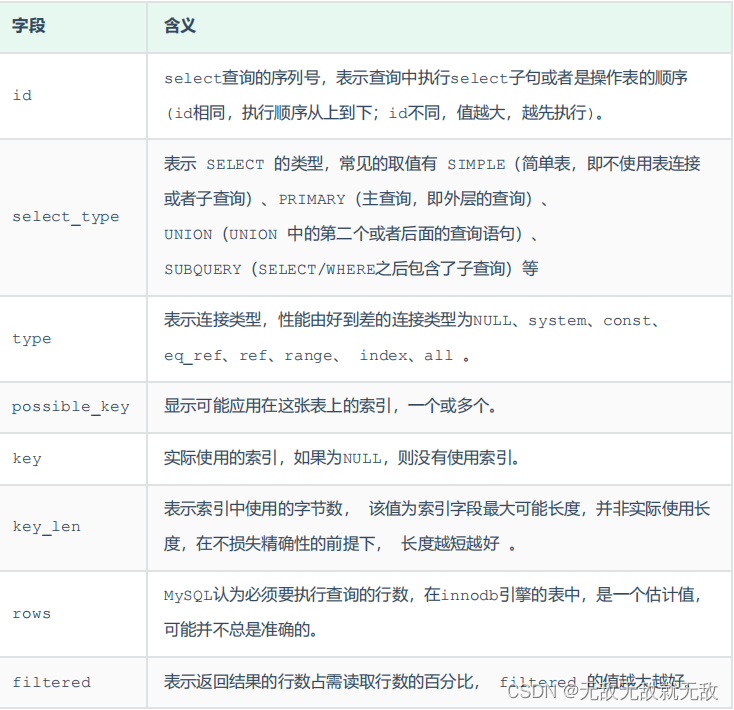This screenshot has height=710, width=734.
Task: Click the line starting 'UNION (UNION 中的第二个'
Action: (351, 234)
